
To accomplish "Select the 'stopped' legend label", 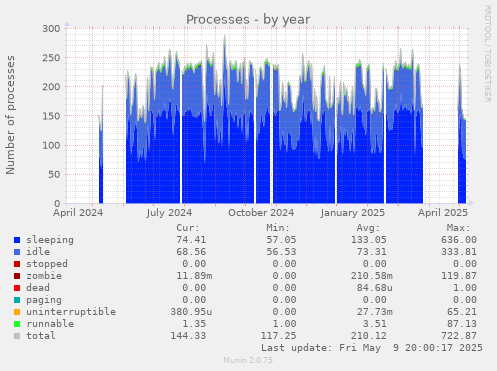I will pos(47,264).
